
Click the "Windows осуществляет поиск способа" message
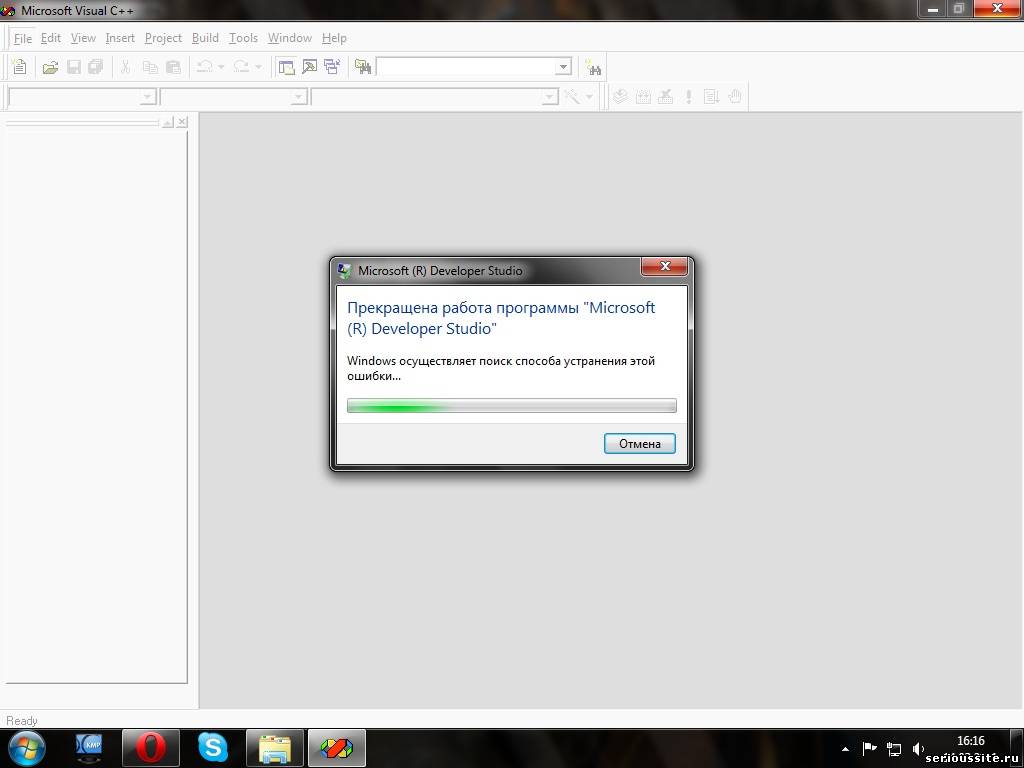coord(501,368)
